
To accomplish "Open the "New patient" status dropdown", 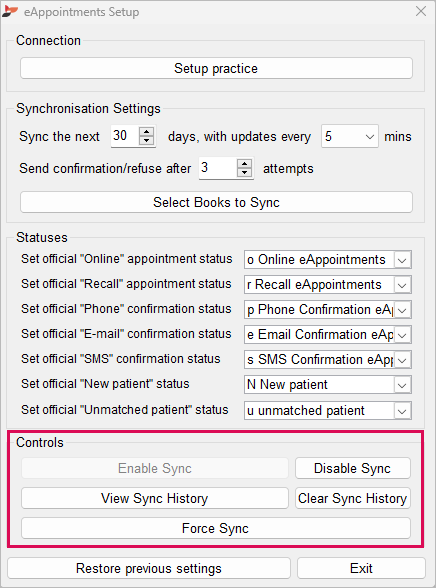I will pos(402,385).
